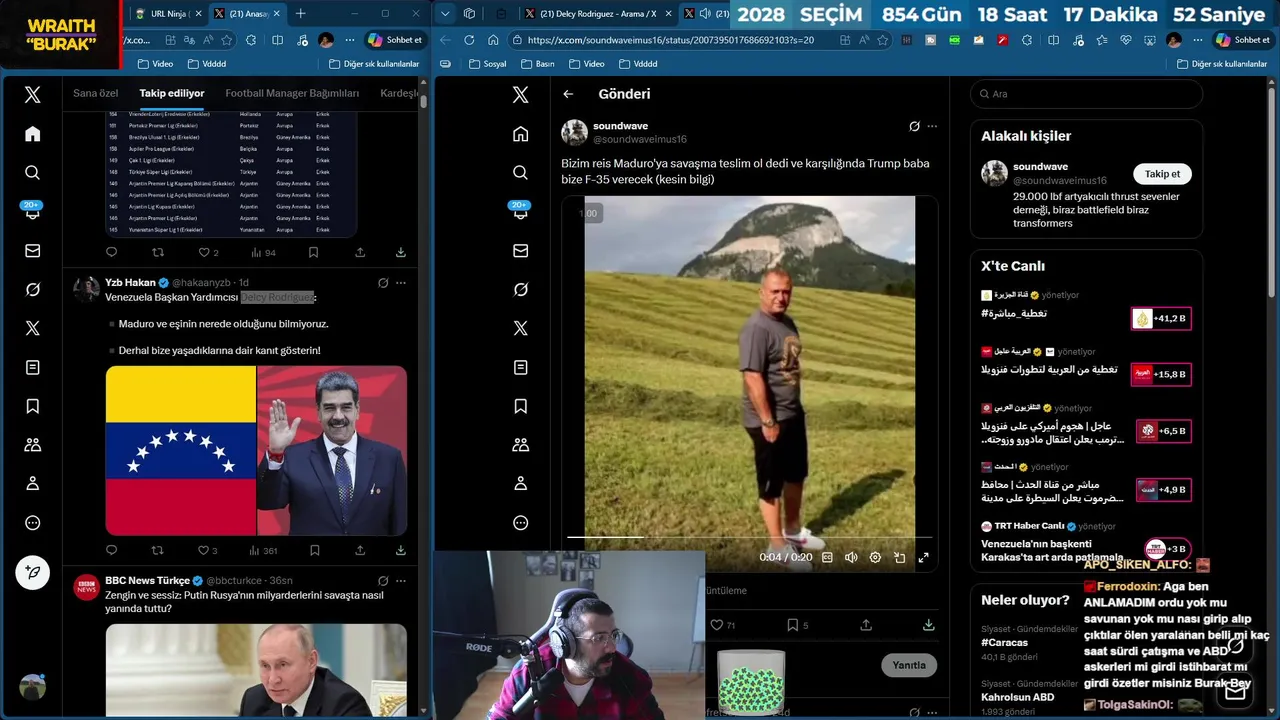Open Home in right window X sidebar

[521, 134]
